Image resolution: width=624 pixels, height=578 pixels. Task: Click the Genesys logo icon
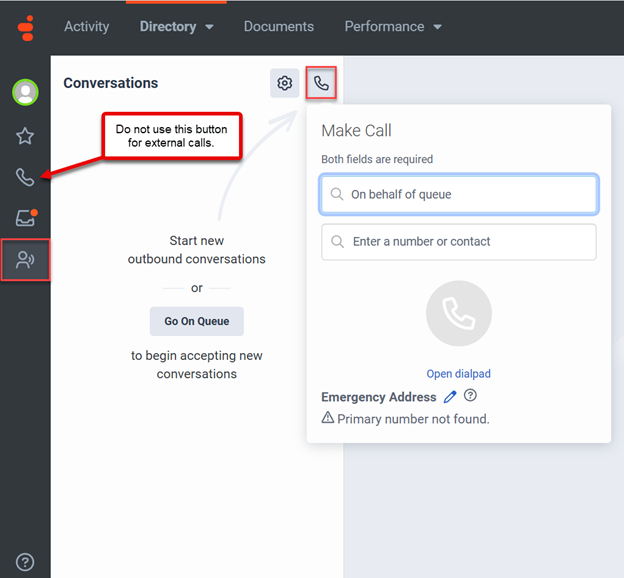tap(25, 27)
